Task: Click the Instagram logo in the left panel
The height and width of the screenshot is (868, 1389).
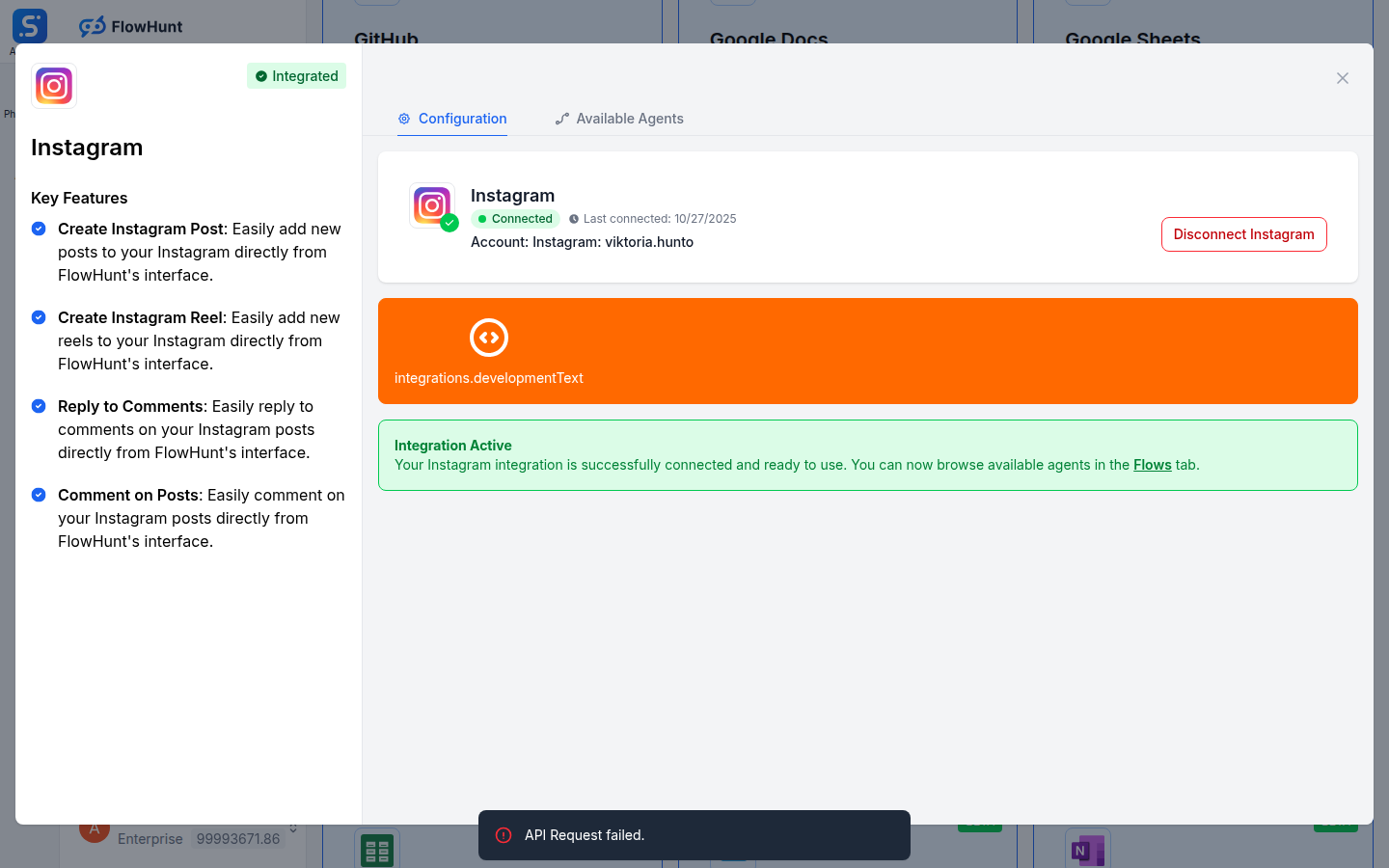Action: tap(54, 86)
